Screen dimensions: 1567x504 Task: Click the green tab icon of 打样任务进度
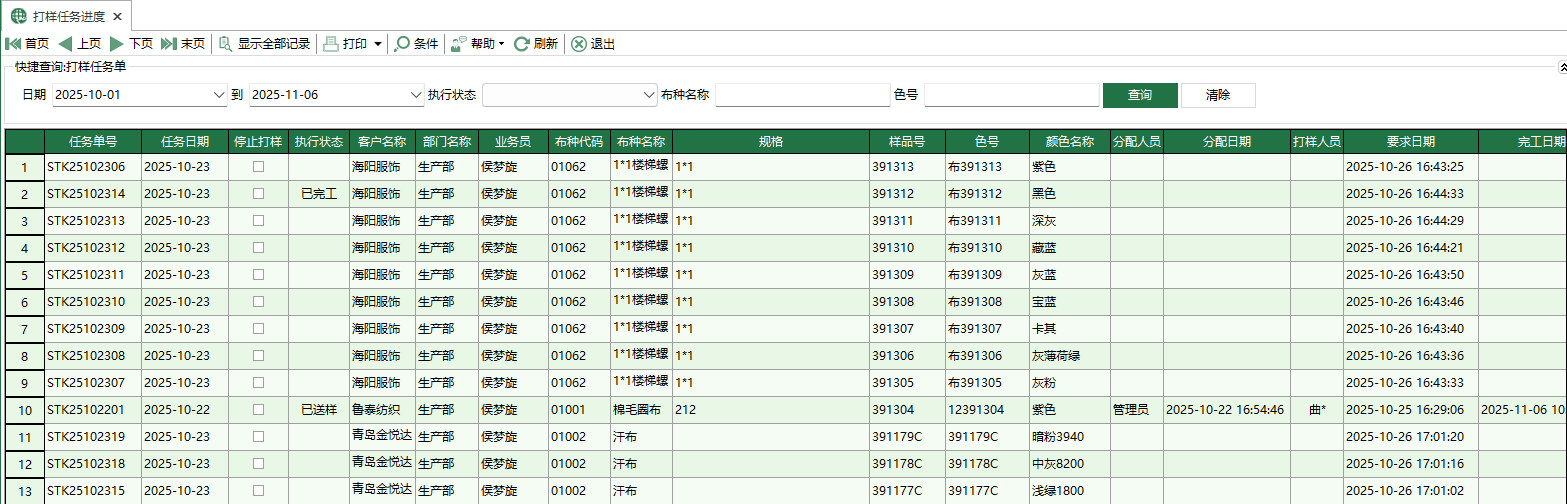(x=18, y=16)
